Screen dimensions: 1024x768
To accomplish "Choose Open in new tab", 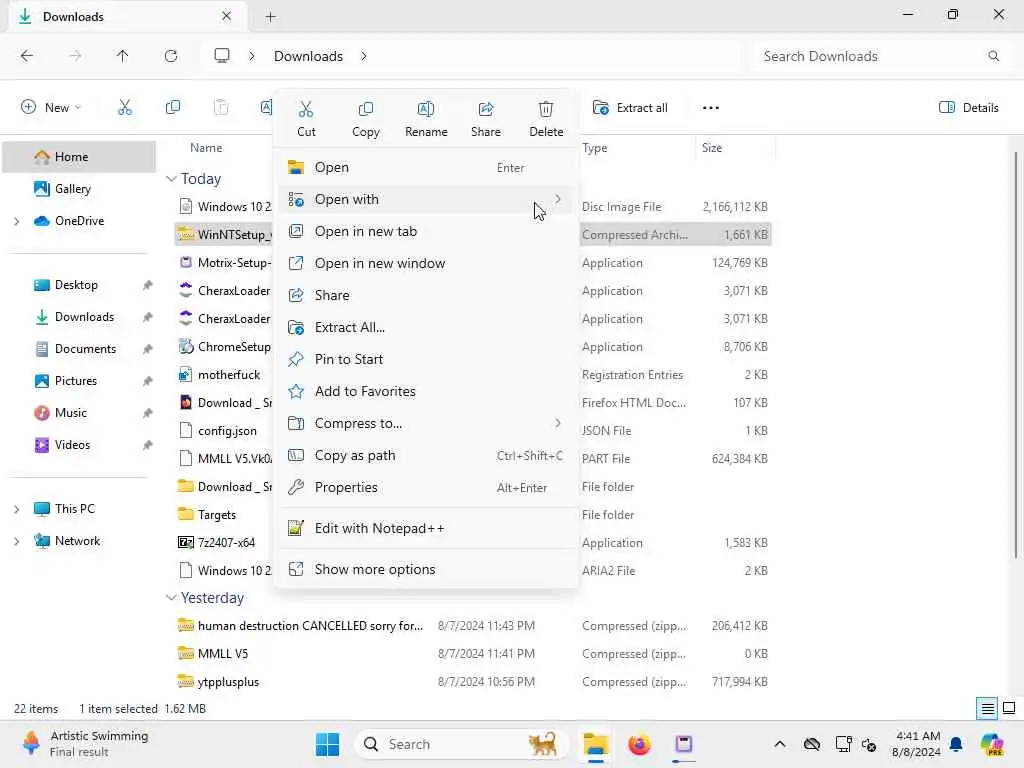I will pos(428,231).
